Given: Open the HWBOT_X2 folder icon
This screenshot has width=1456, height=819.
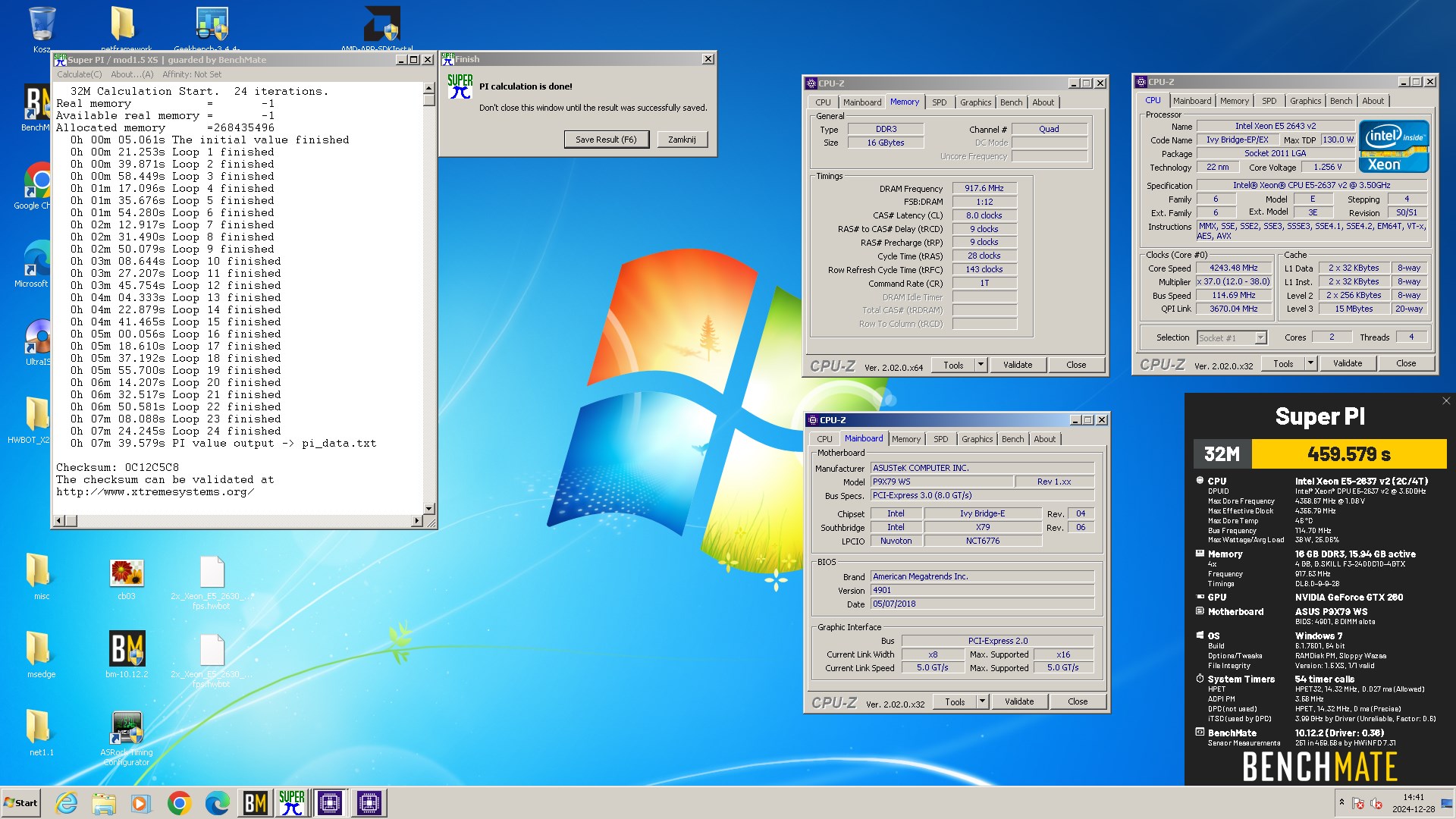Looking at the screenshot, I should coord(36,416).
